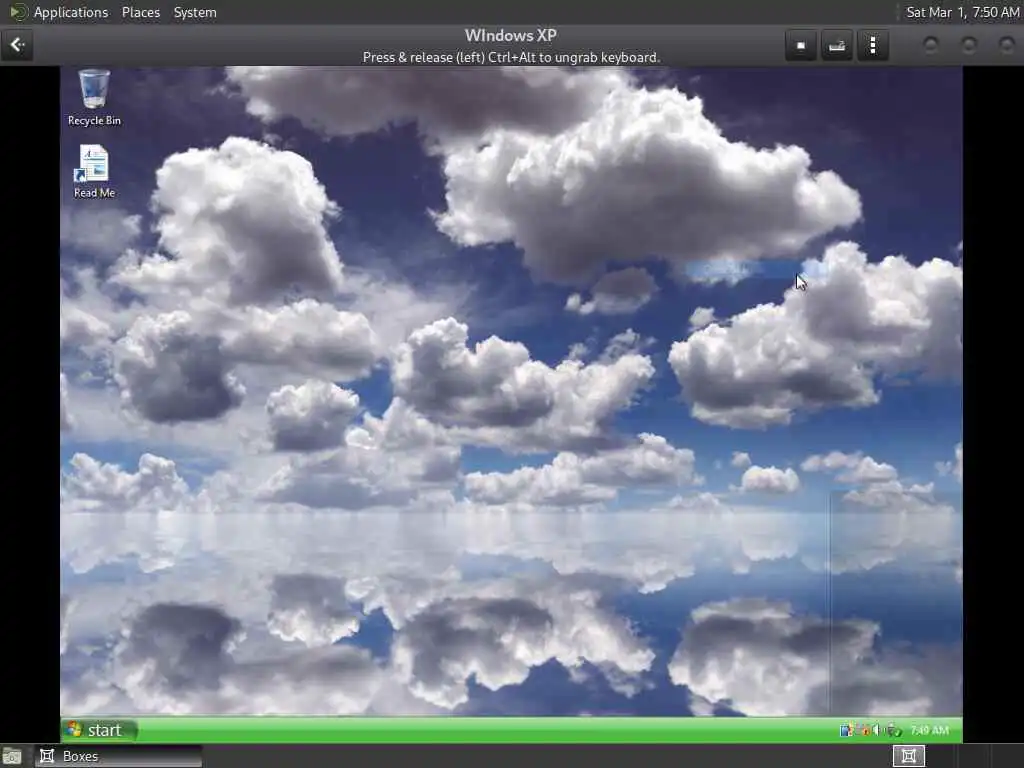
Task: Select the Boxes window in the bottom panel
Action: [x=118, y=756]
